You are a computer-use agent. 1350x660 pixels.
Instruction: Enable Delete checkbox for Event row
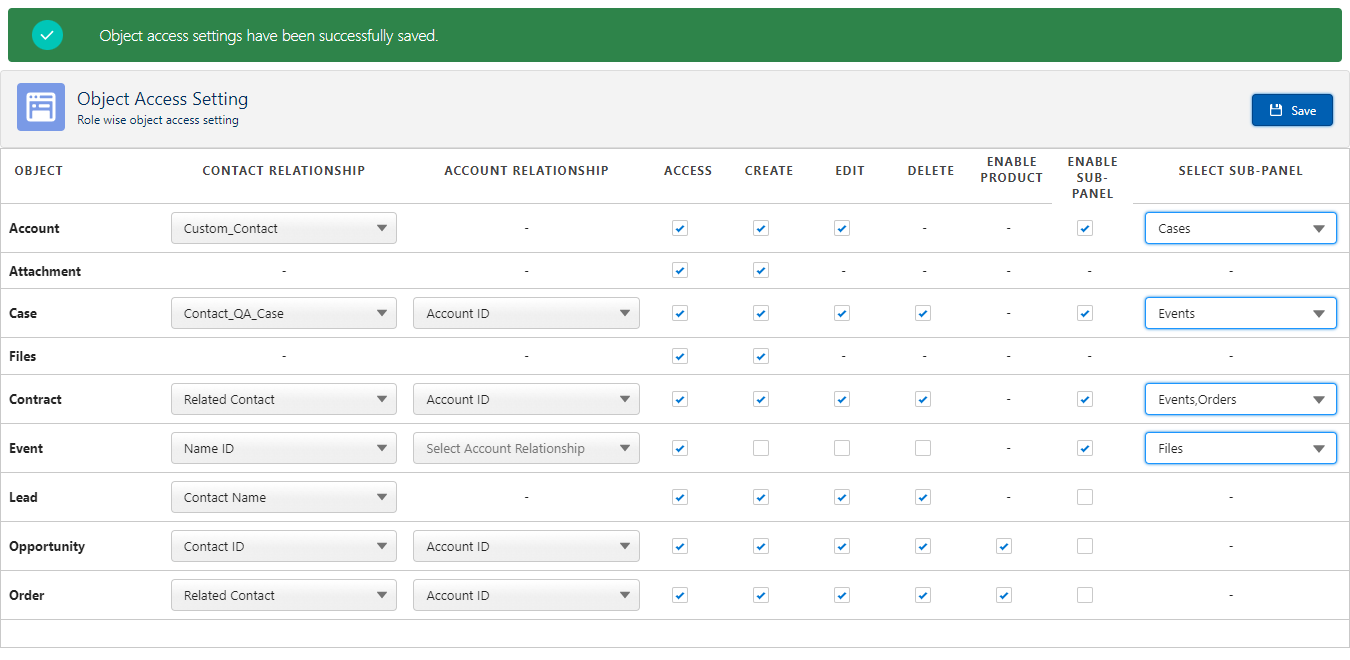(923, 448)
